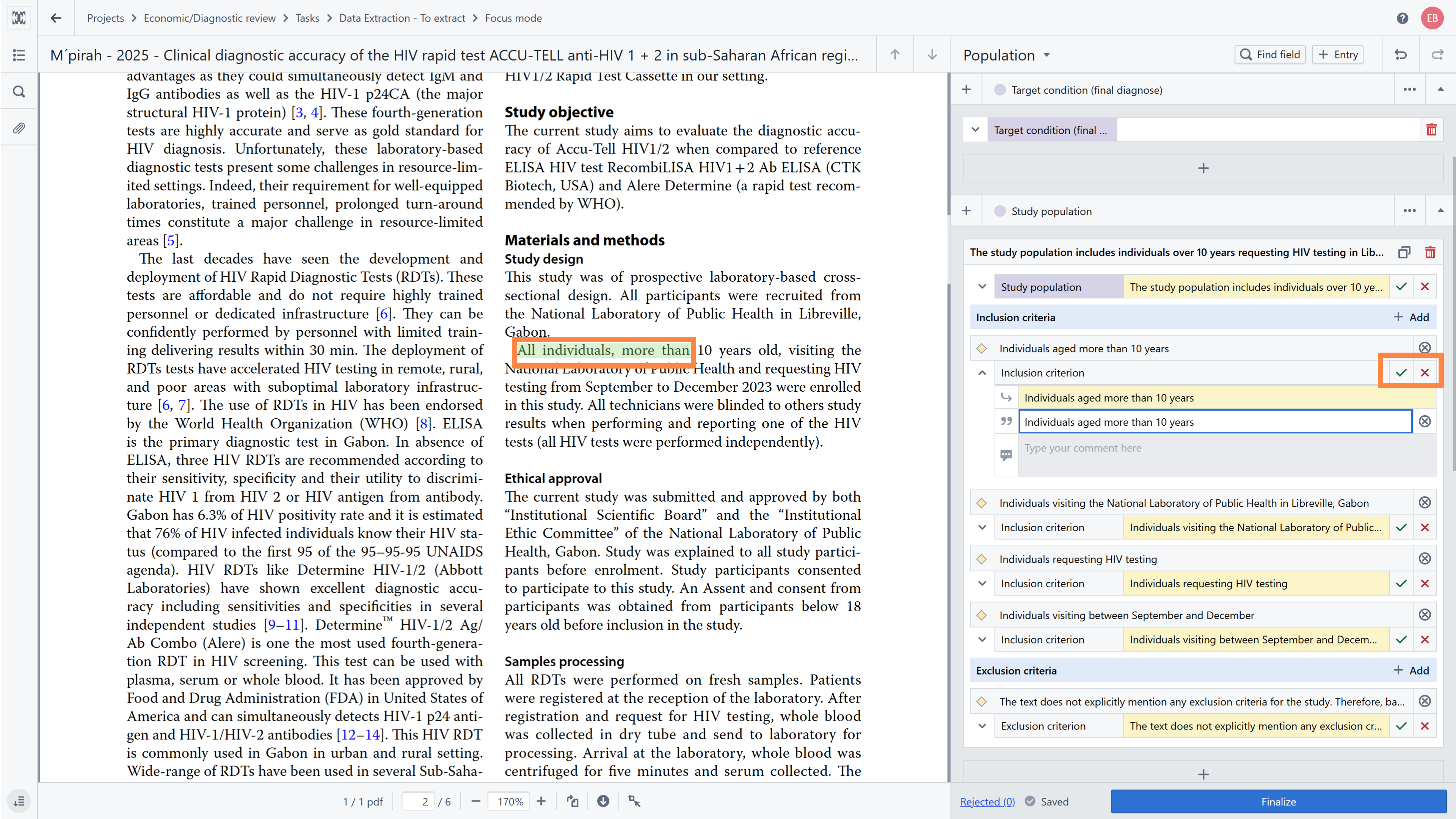Zoom in the PDF
The height and width of the screenshot is (819, 1456).
541,802
